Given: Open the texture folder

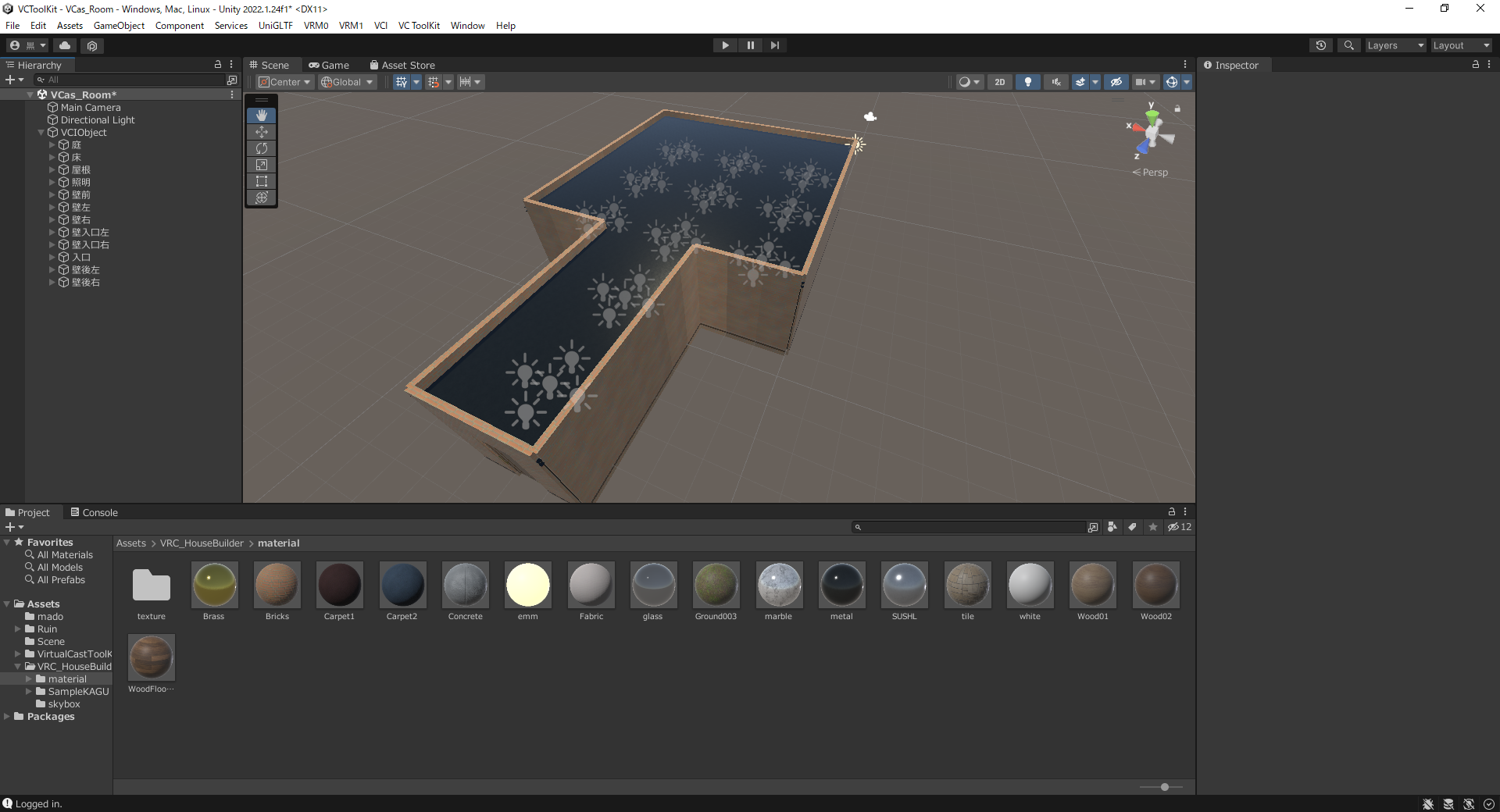Looking at the screenshot, I should click(152, 591).
